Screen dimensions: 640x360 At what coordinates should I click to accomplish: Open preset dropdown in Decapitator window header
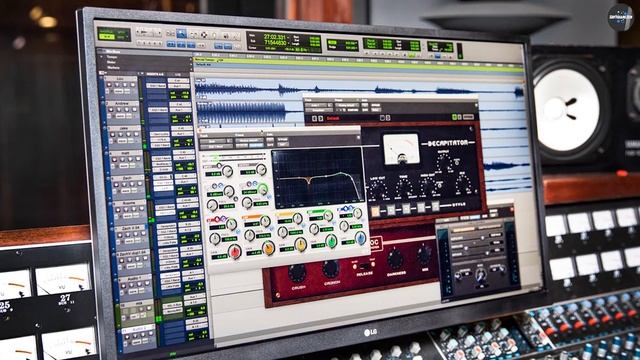(347, 105)
